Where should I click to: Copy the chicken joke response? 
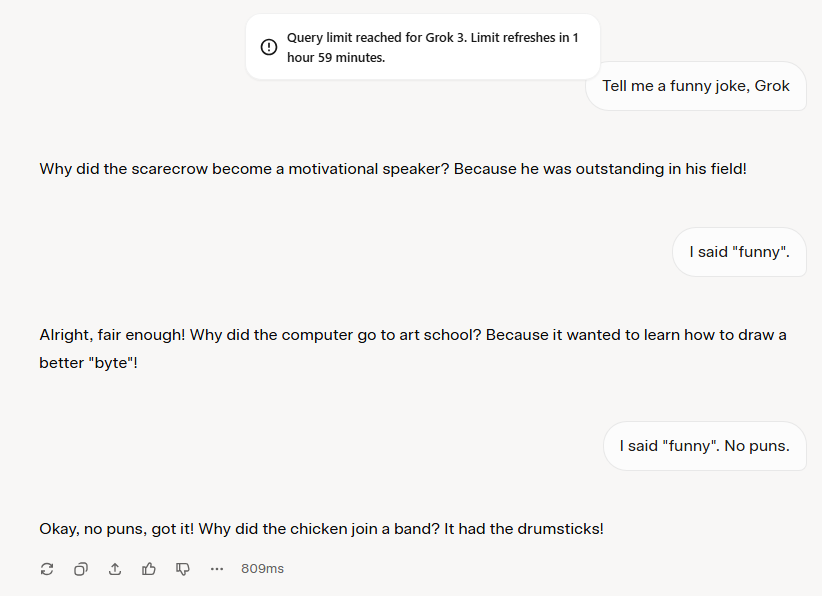81,569
